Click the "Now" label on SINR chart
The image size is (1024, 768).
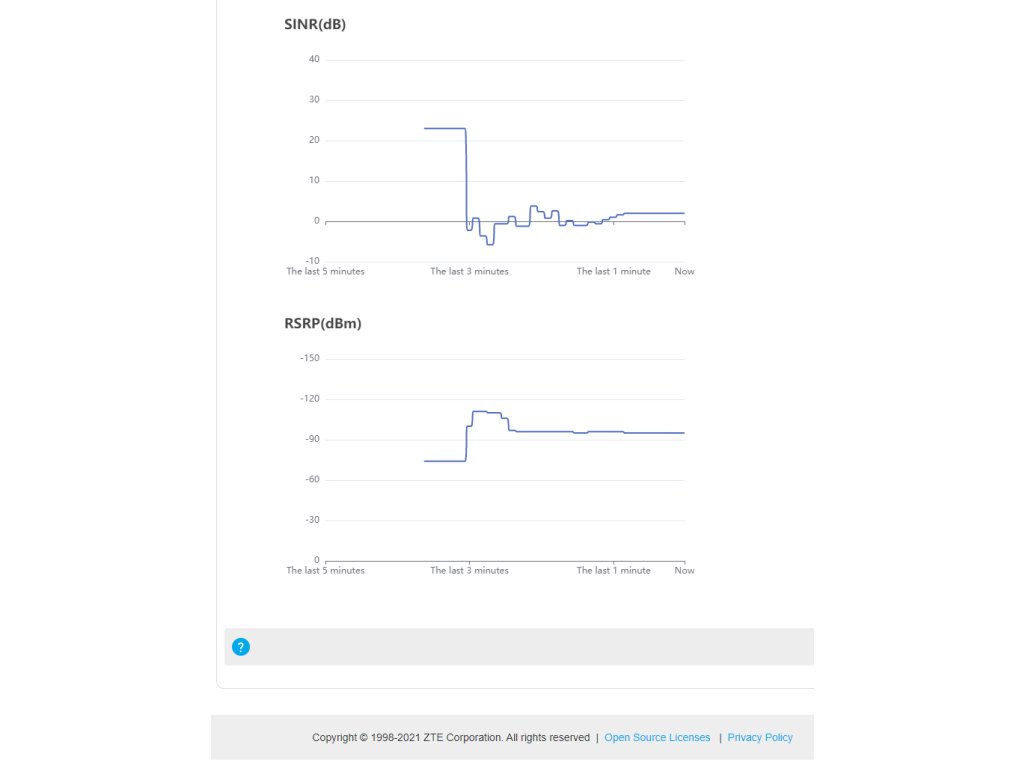click(684, 271)
